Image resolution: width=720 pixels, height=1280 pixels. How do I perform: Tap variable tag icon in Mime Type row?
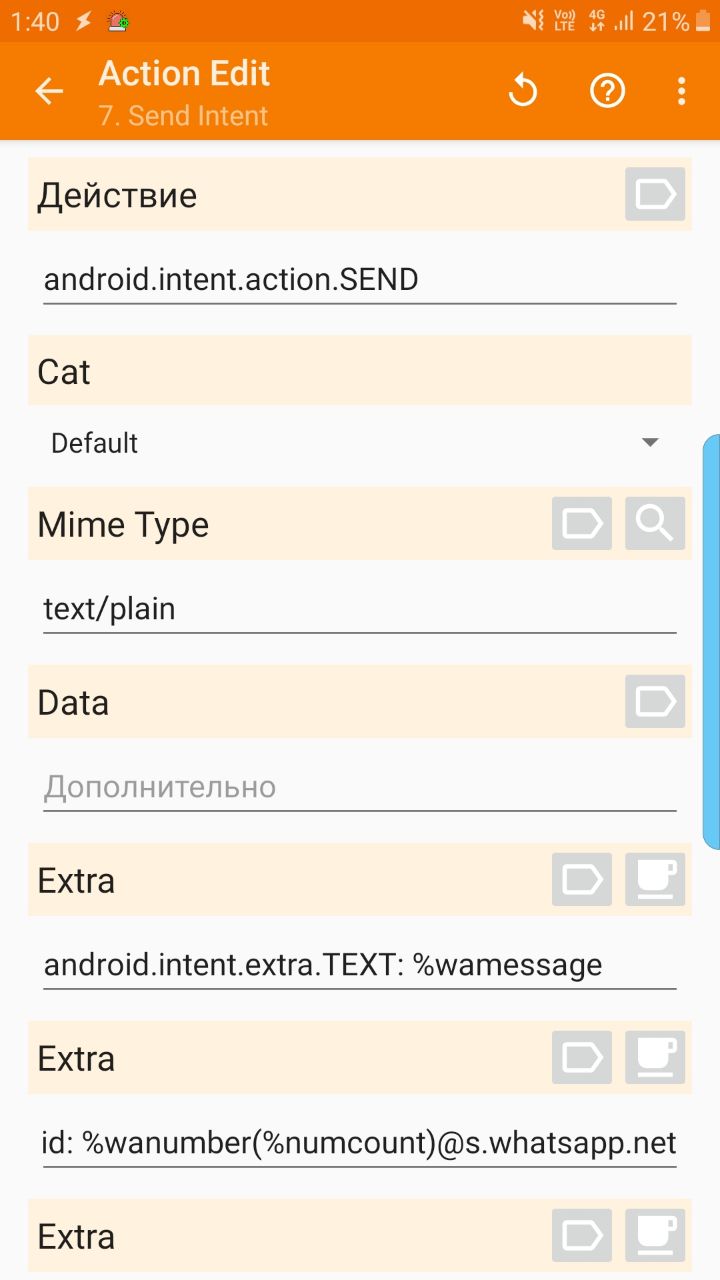click(582, 523)
